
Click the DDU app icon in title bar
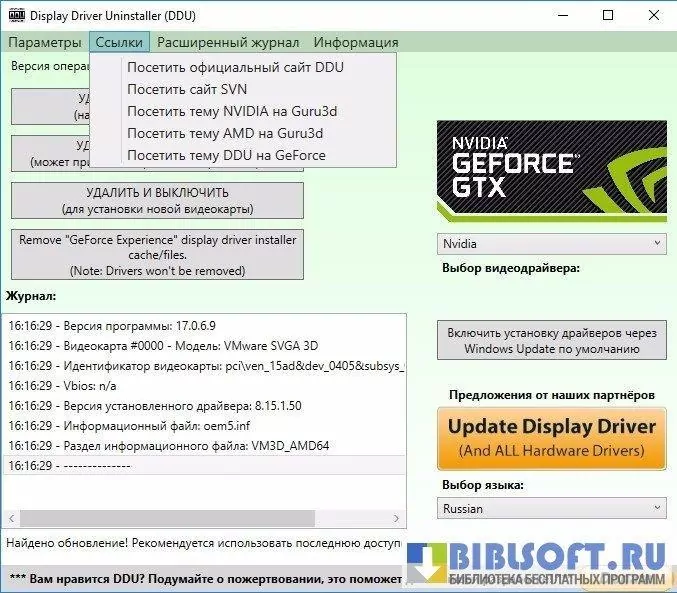click(16, 16)
